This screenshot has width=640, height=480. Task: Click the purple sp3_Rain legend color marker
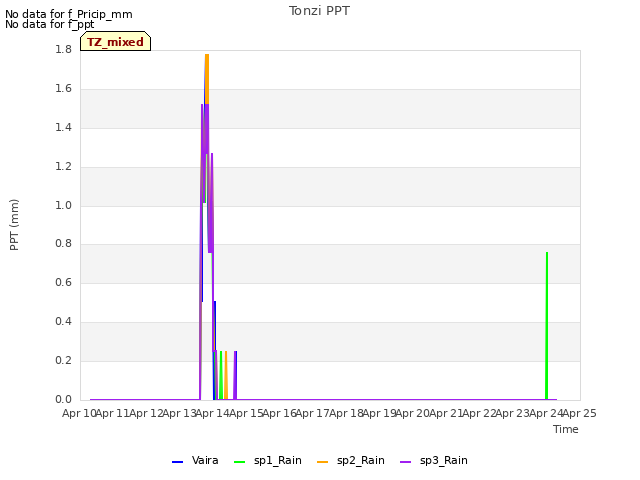(x=405, y=462)
